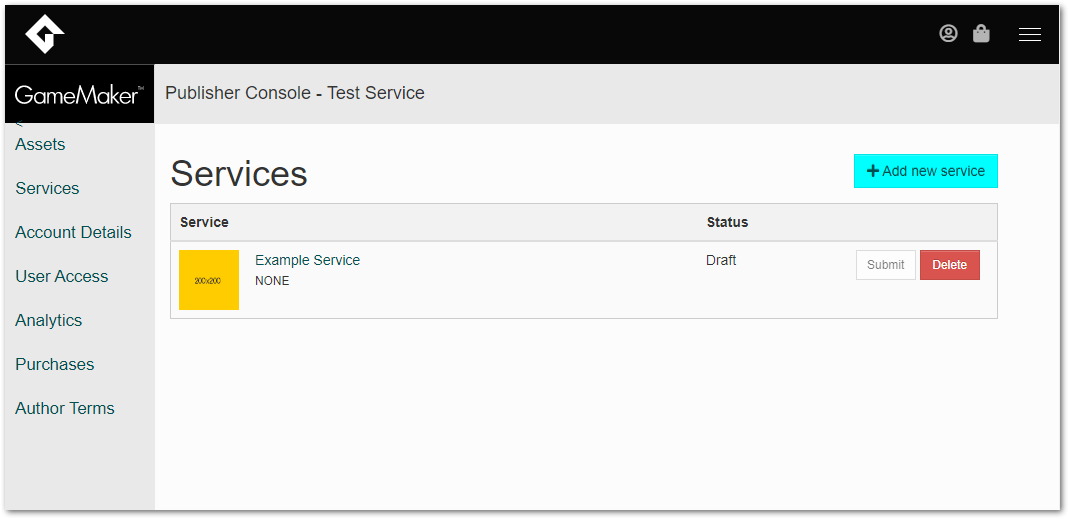Go to Assets in the sidebar
Image resolution: width=1069 pixels, height=519 pixels.
[40, 145]
